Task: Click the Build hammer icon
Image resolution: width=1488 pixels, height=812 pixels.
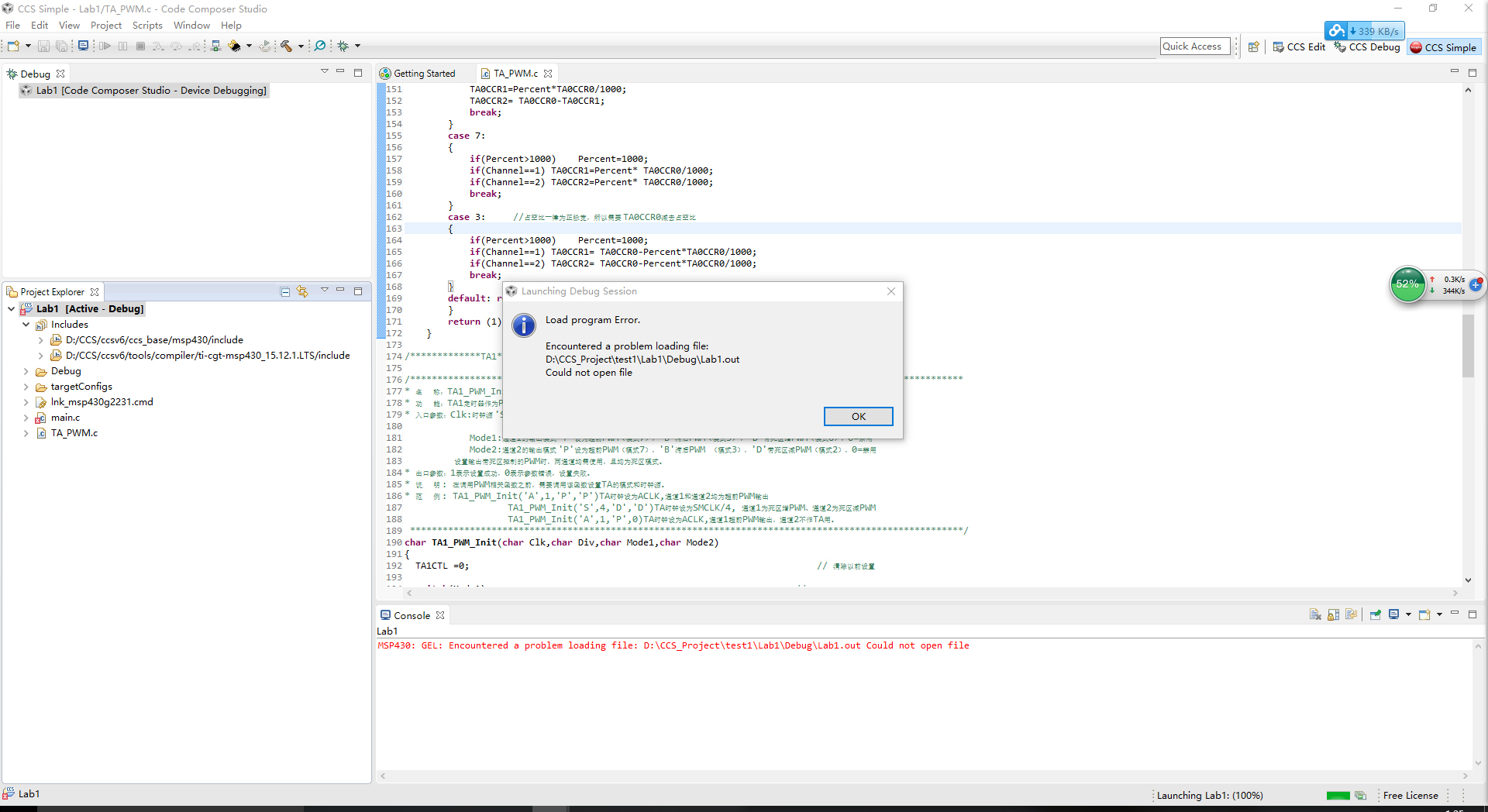Action: point(286,46)
